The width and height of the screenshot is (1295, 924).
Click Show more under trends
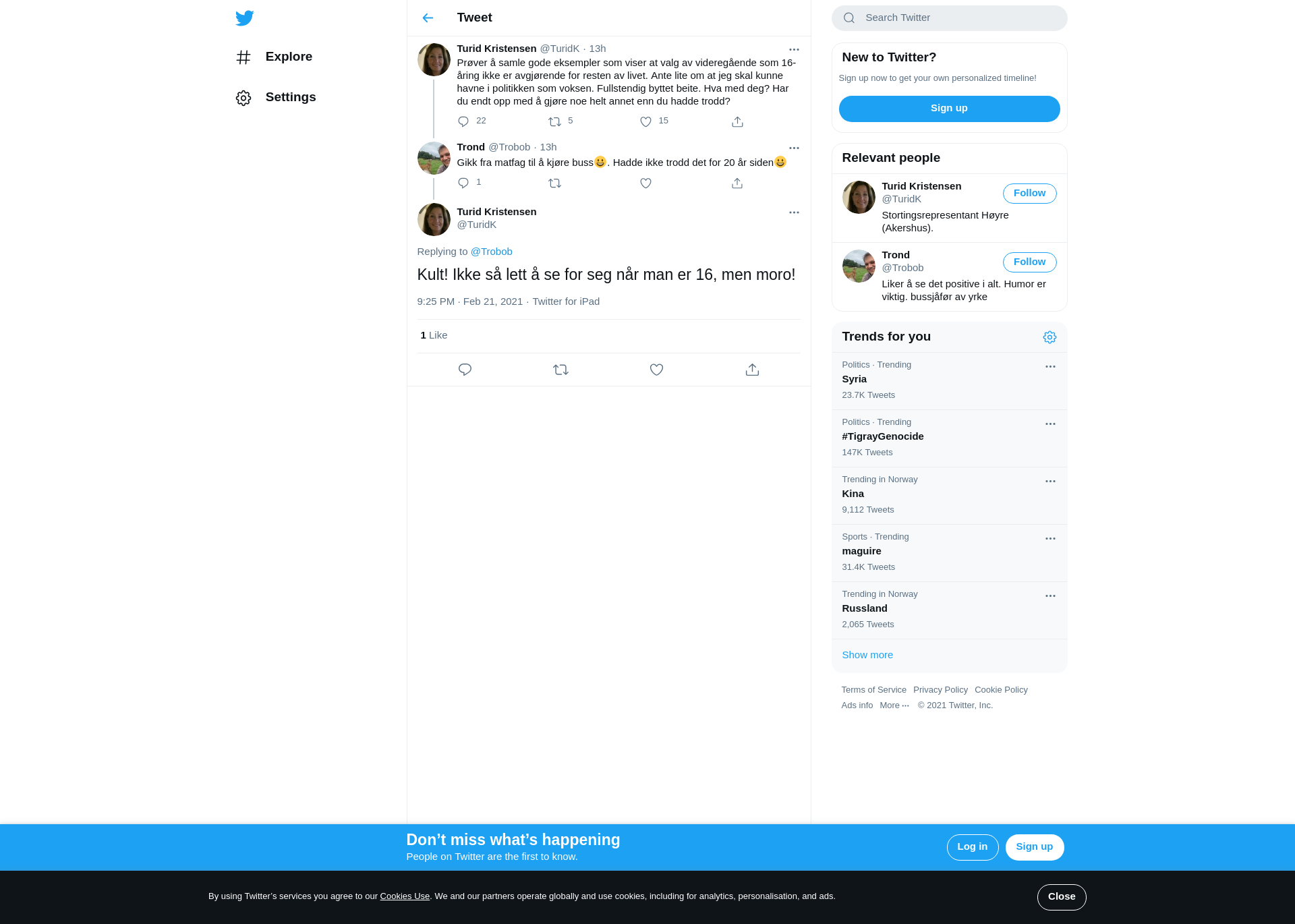click(867, 655)
